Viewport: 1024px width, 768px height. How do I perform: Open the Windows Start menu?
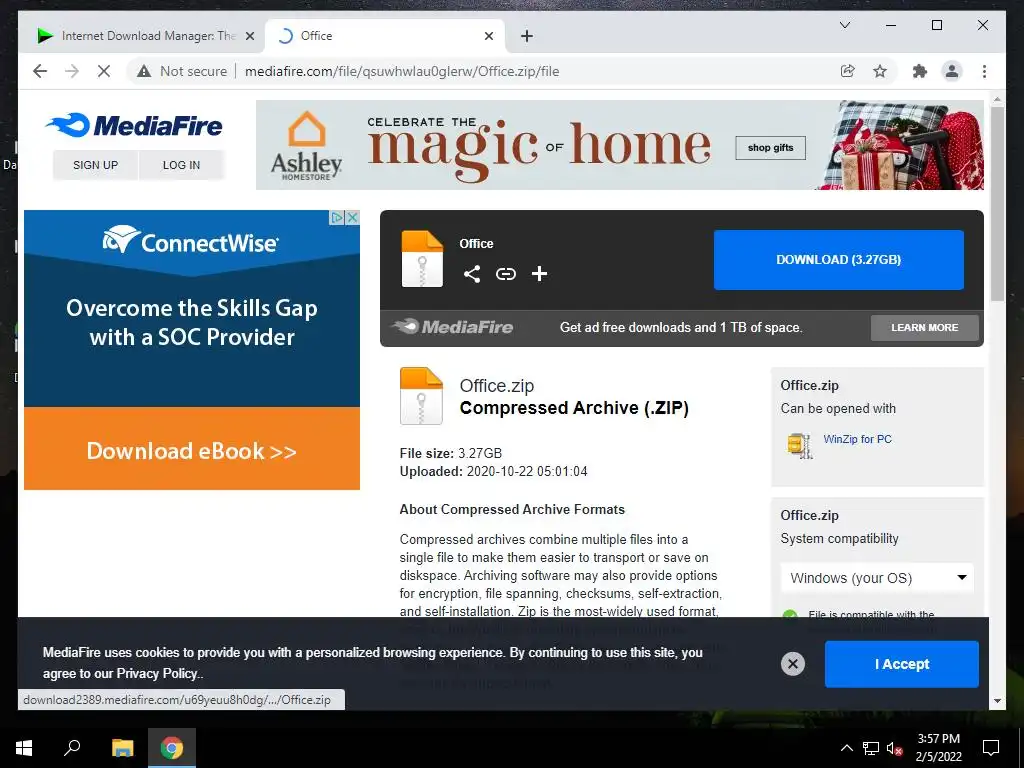coord(24,748)
